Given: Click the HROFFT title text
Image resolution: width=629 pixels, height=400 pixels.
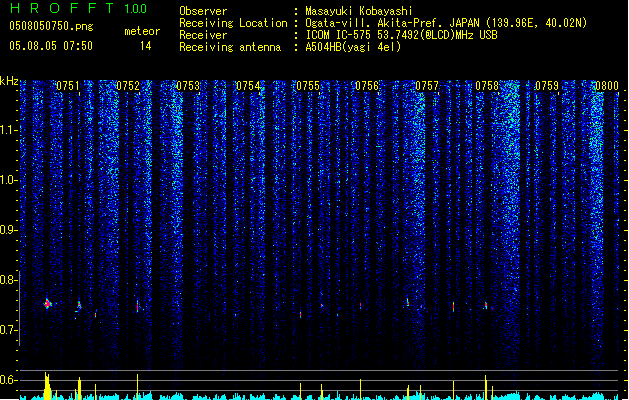Looking at the screenshot, I should (x=63, y=8).
